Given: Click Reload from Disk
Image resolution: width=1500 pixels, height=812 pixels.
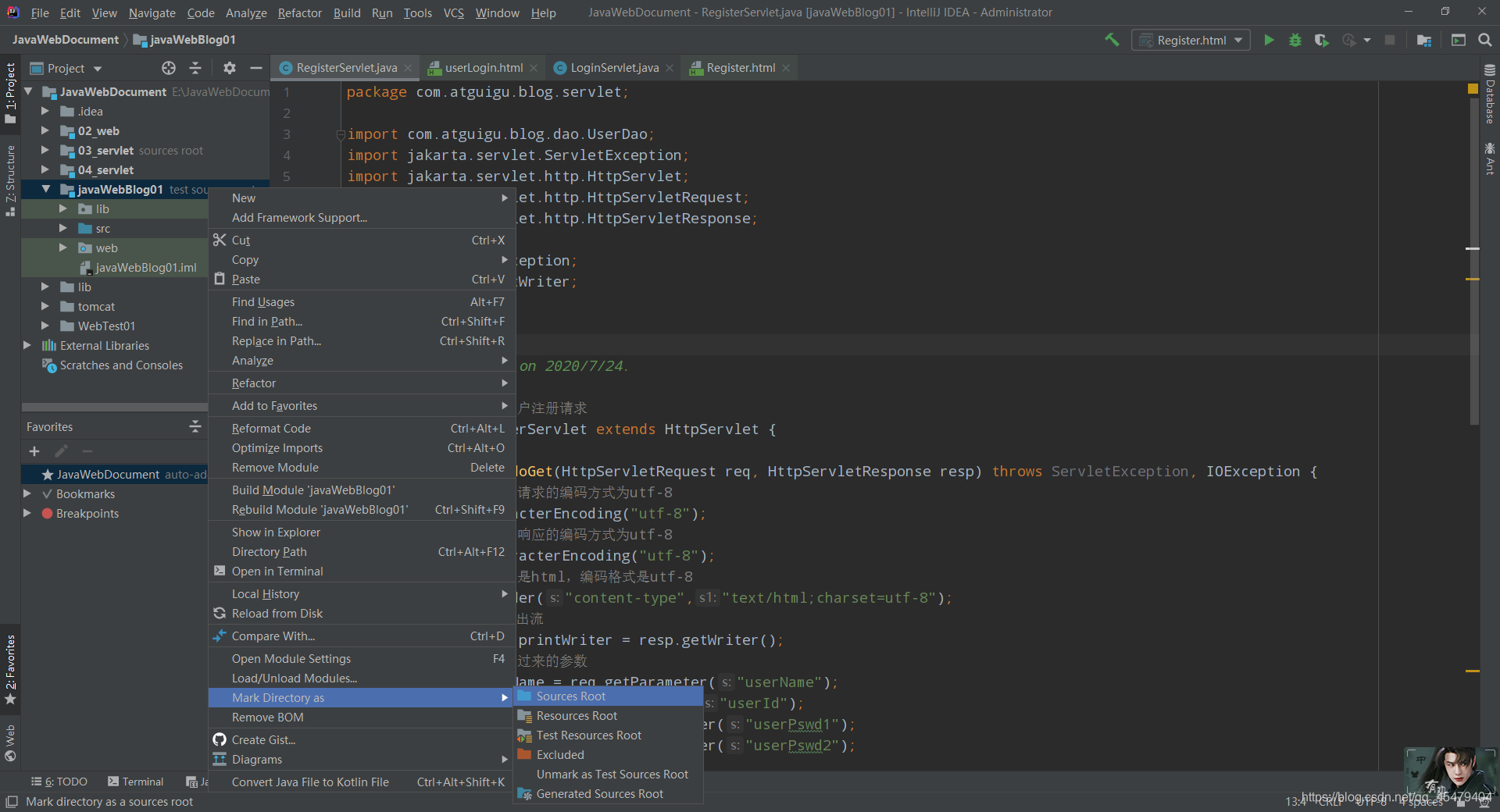Looking at the screenshot, I should point(361,614).
